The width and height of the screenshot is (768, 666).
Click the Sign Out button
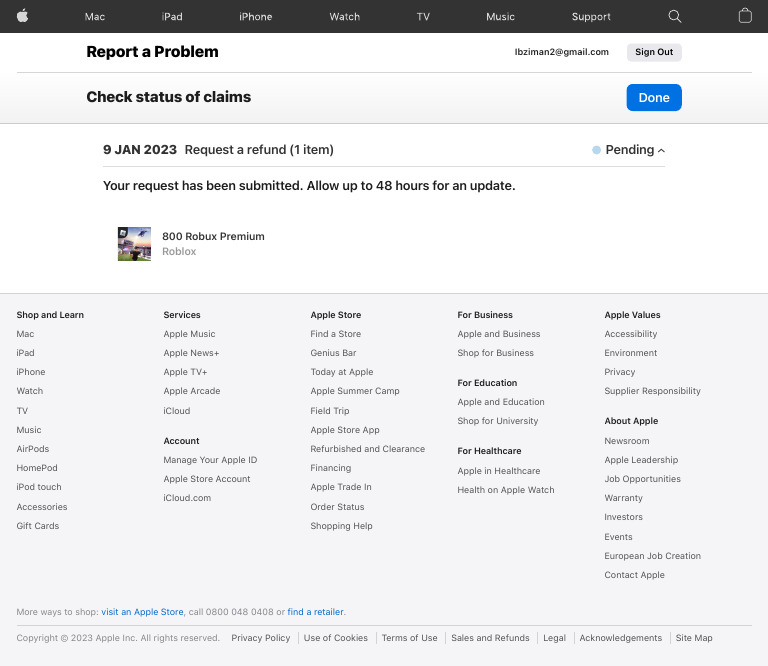point(654,52)
